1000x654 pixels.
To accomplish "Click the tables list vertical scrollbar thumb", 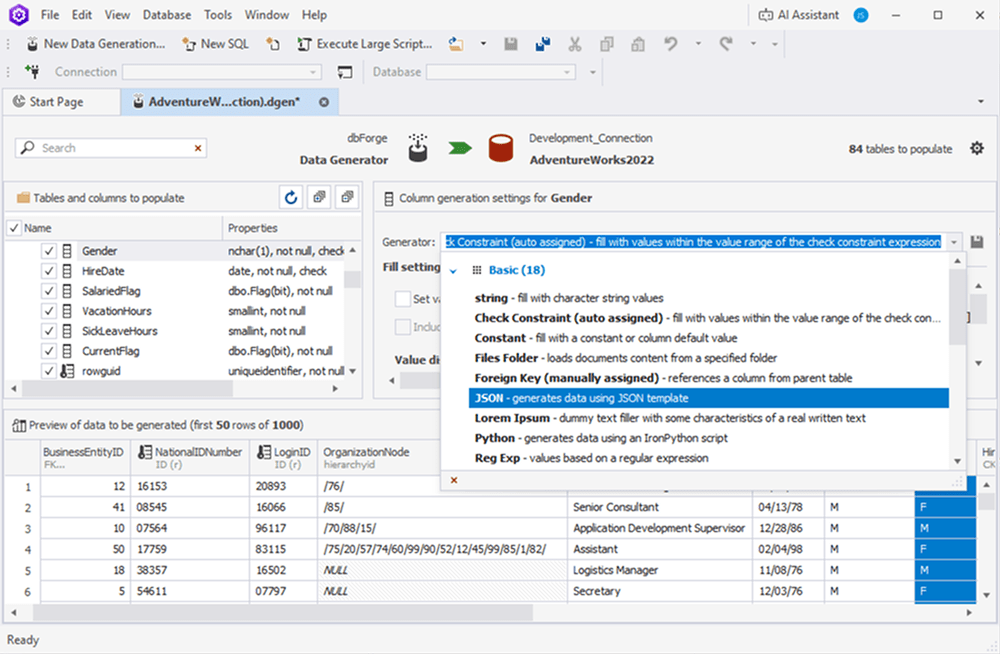I will [x=352, y=279].
